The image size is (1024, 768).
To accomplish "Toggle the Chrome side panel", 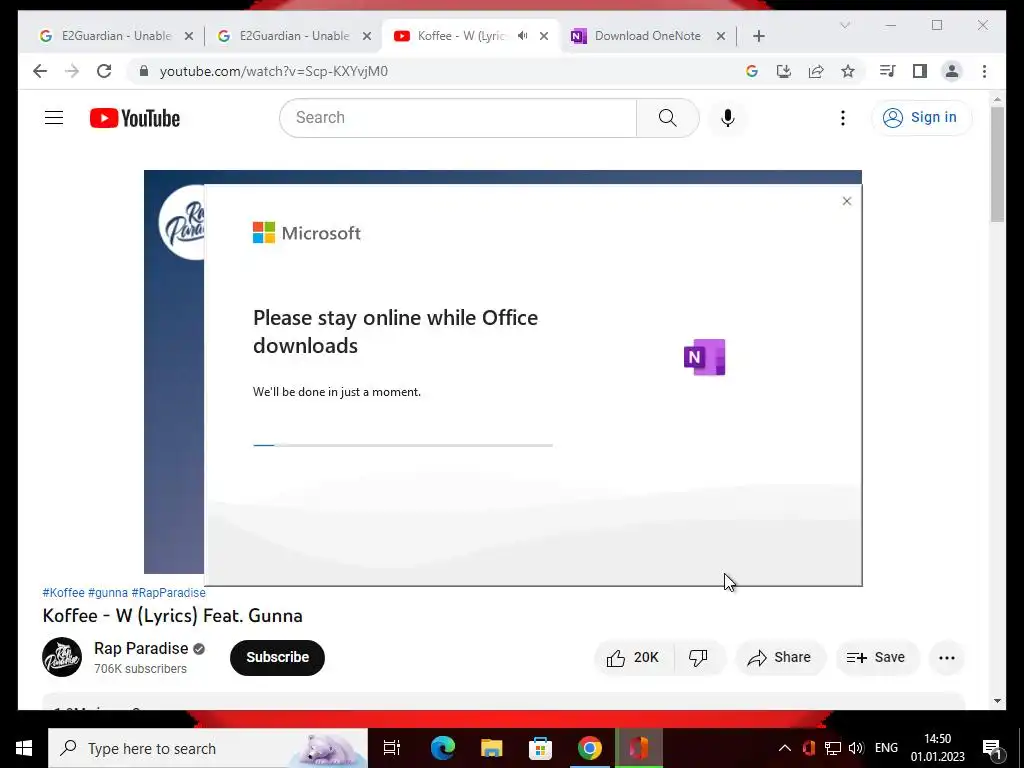I will click(920, 71).
